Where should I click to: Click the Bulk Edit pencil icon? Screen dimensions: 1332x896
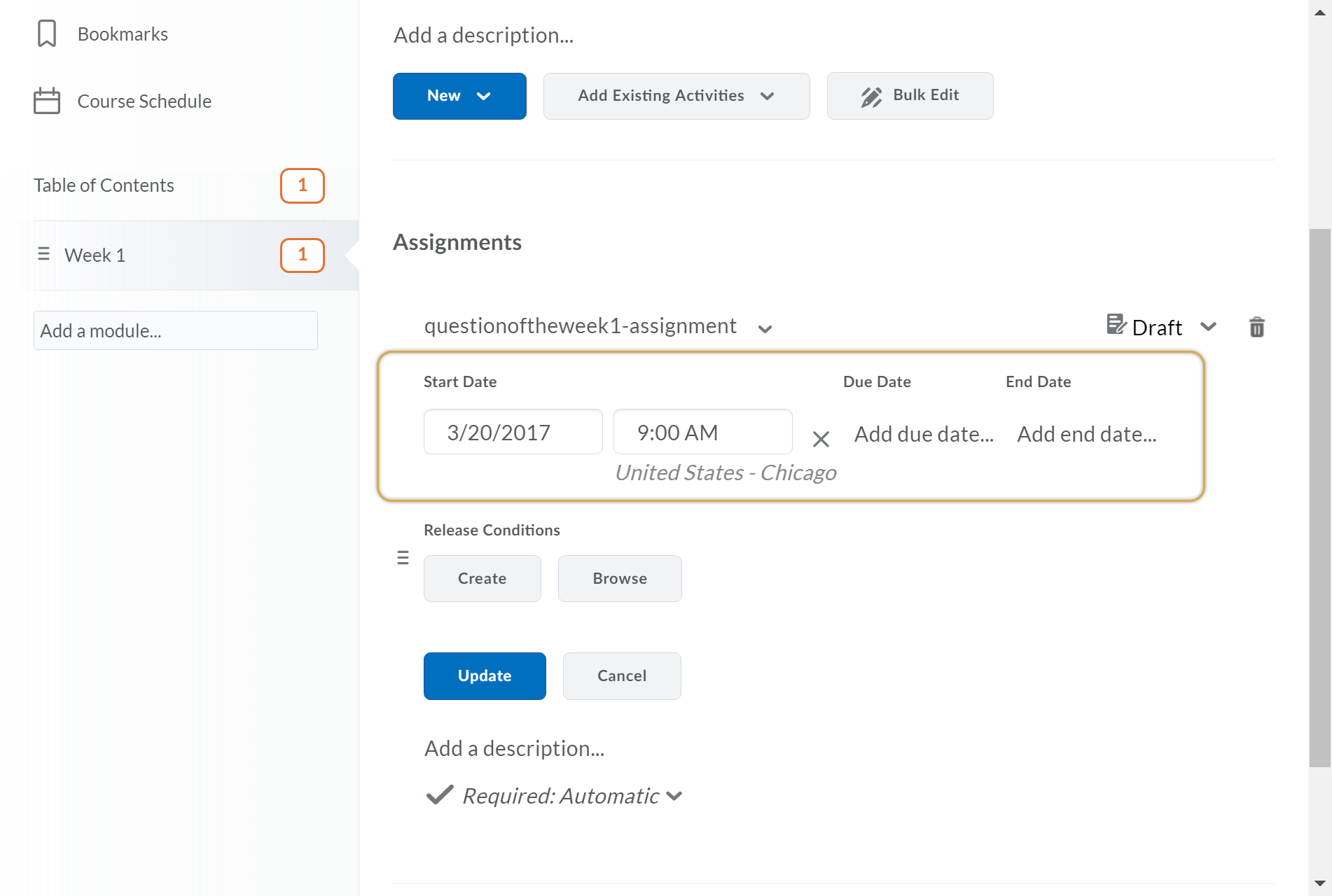pos(871,97)
